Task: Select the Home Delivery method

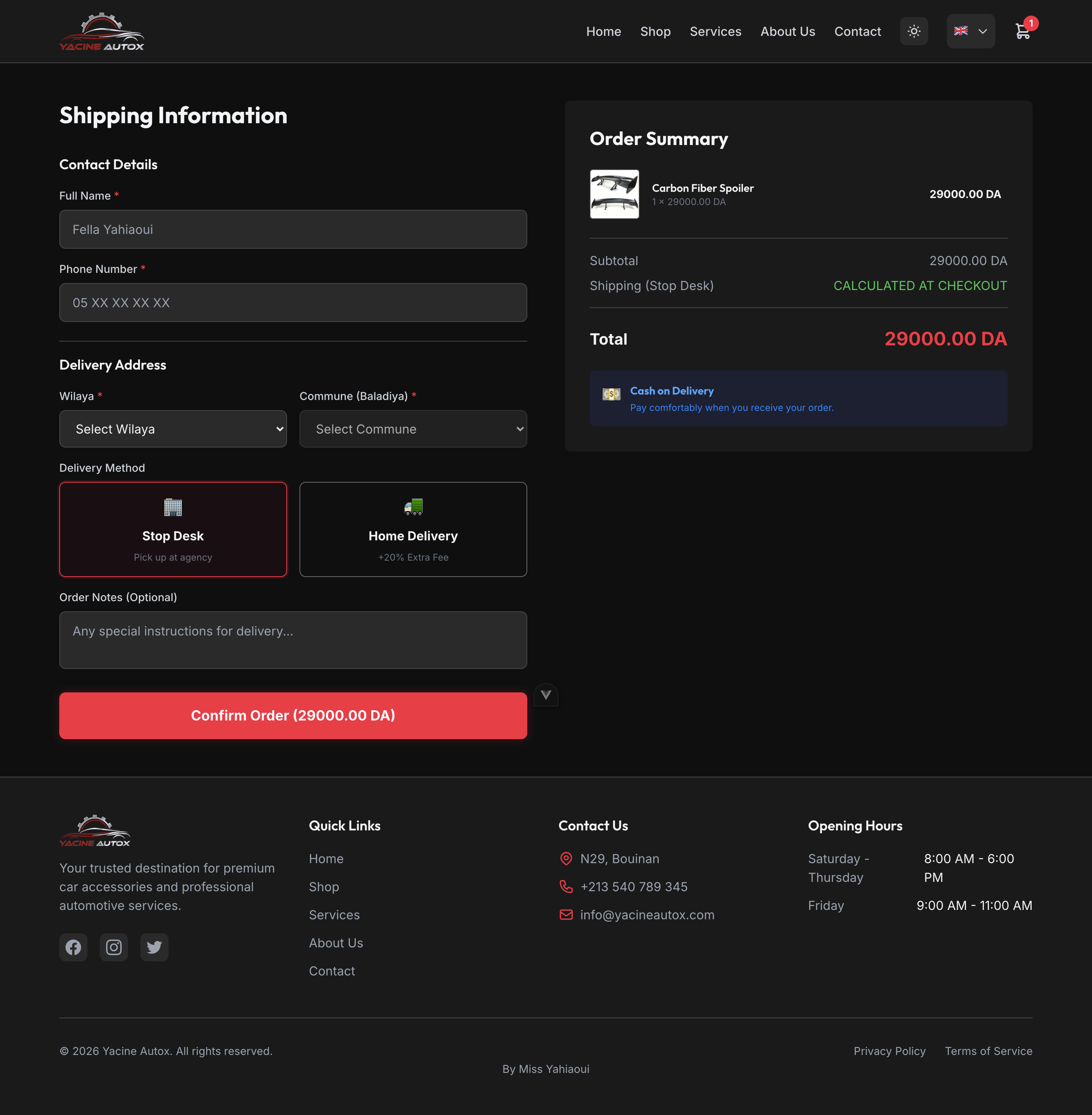Action: 412,529
